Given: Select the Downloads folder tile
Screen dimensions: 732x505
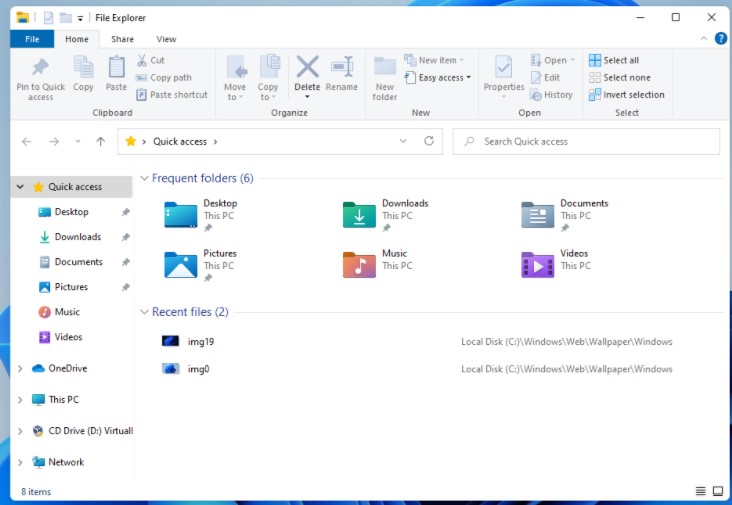Looking at the screenshot, I should coord(385,215).
